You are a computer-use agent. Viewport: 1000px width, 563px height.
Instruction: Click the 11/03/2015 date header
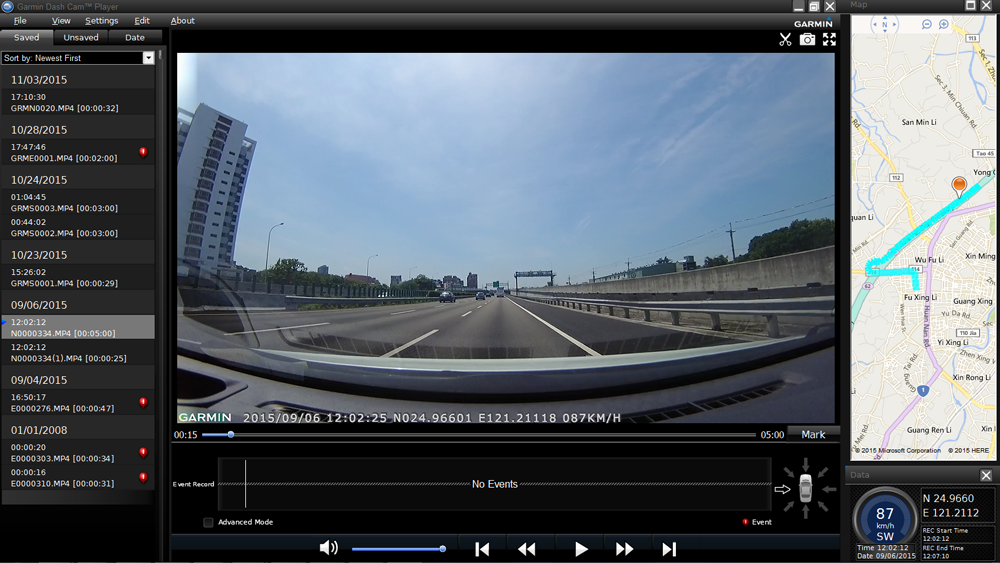click(39, 80)
